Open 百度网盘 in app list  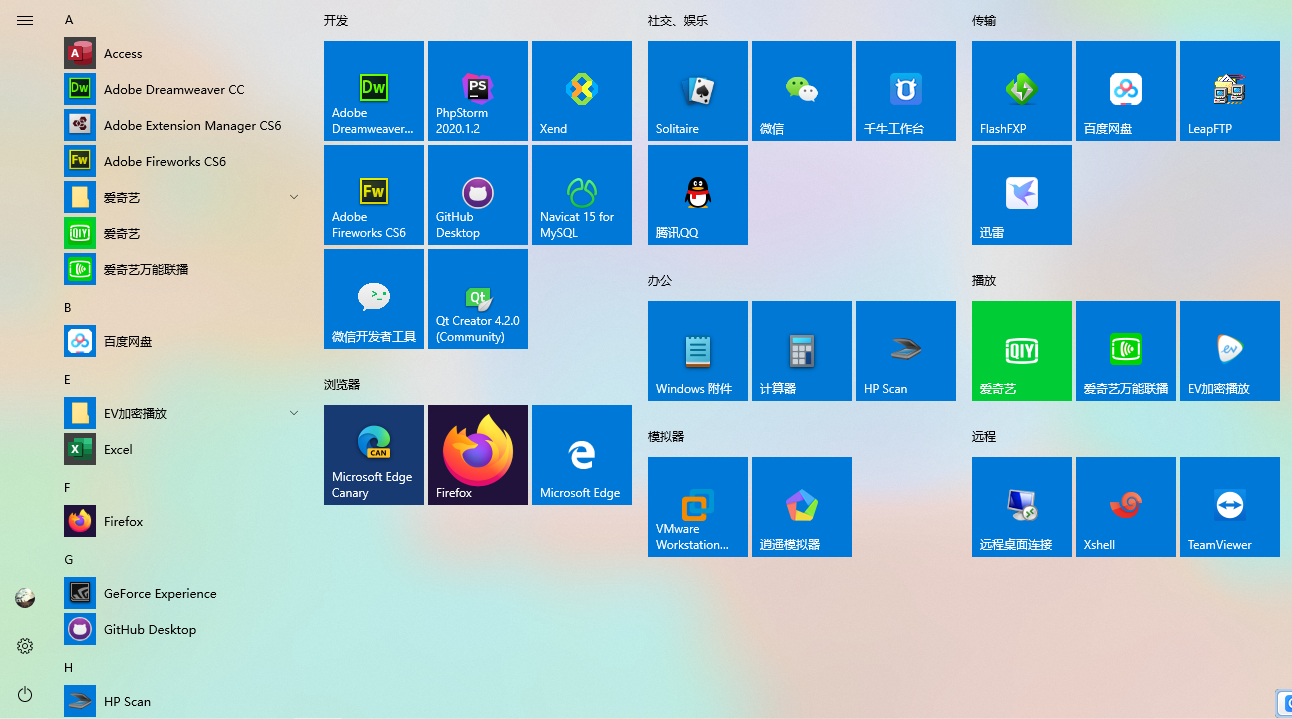(184, 341)
